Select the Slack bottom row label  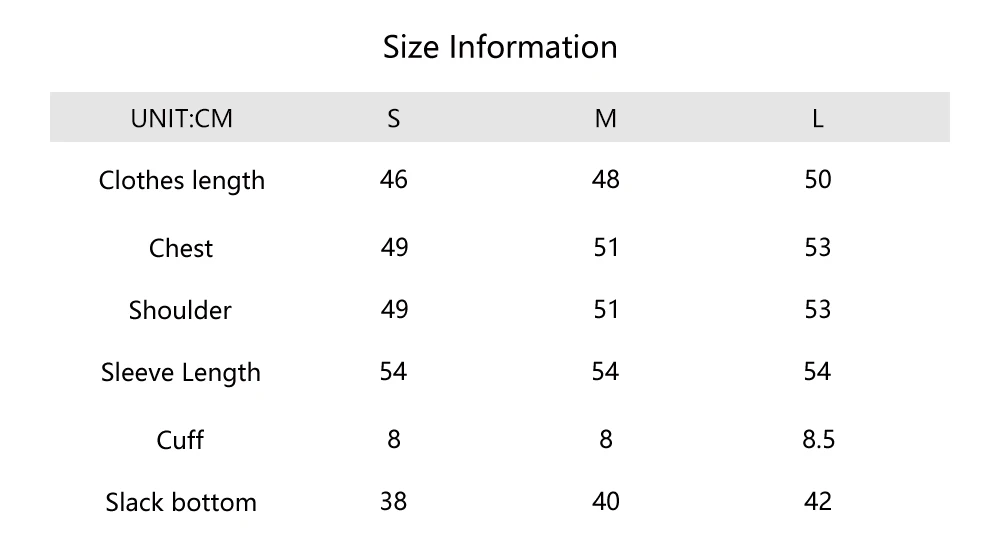click(x=181, y=501)
